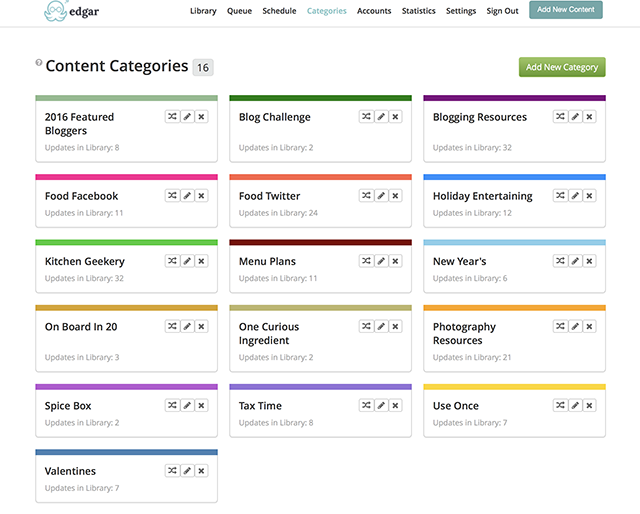Screen dimensions: 640x514
Task: Go to the Schedule page
Action: (279, 11)
